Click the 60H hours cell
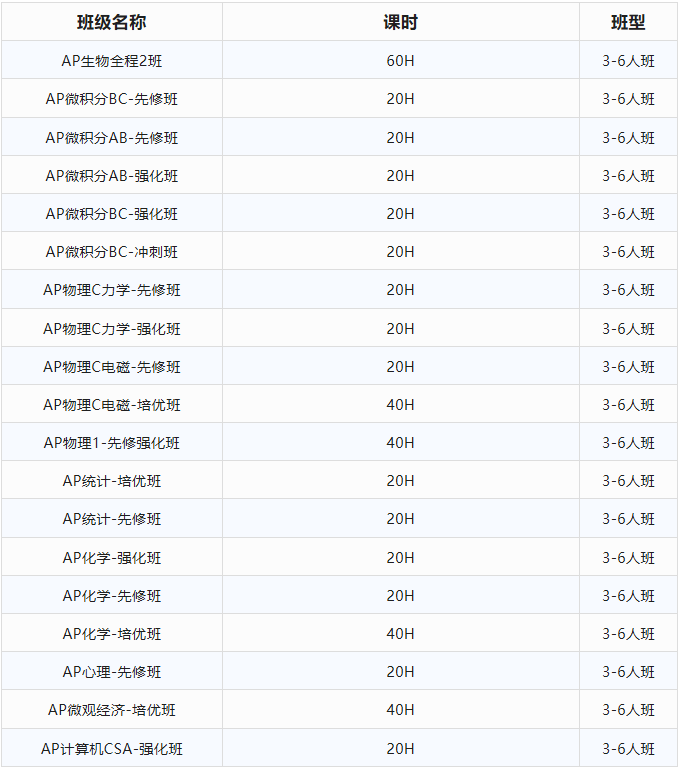The height and width of the screenshot is (770, 680). tap(400, 61)
